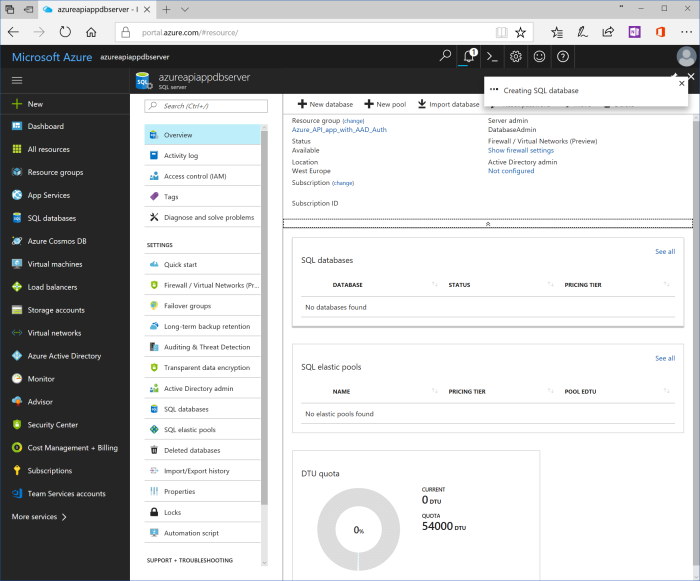The width and height of the screenshot is (700, 581).
Task: Click See all for SQL databases
Action: pos(665,251)
